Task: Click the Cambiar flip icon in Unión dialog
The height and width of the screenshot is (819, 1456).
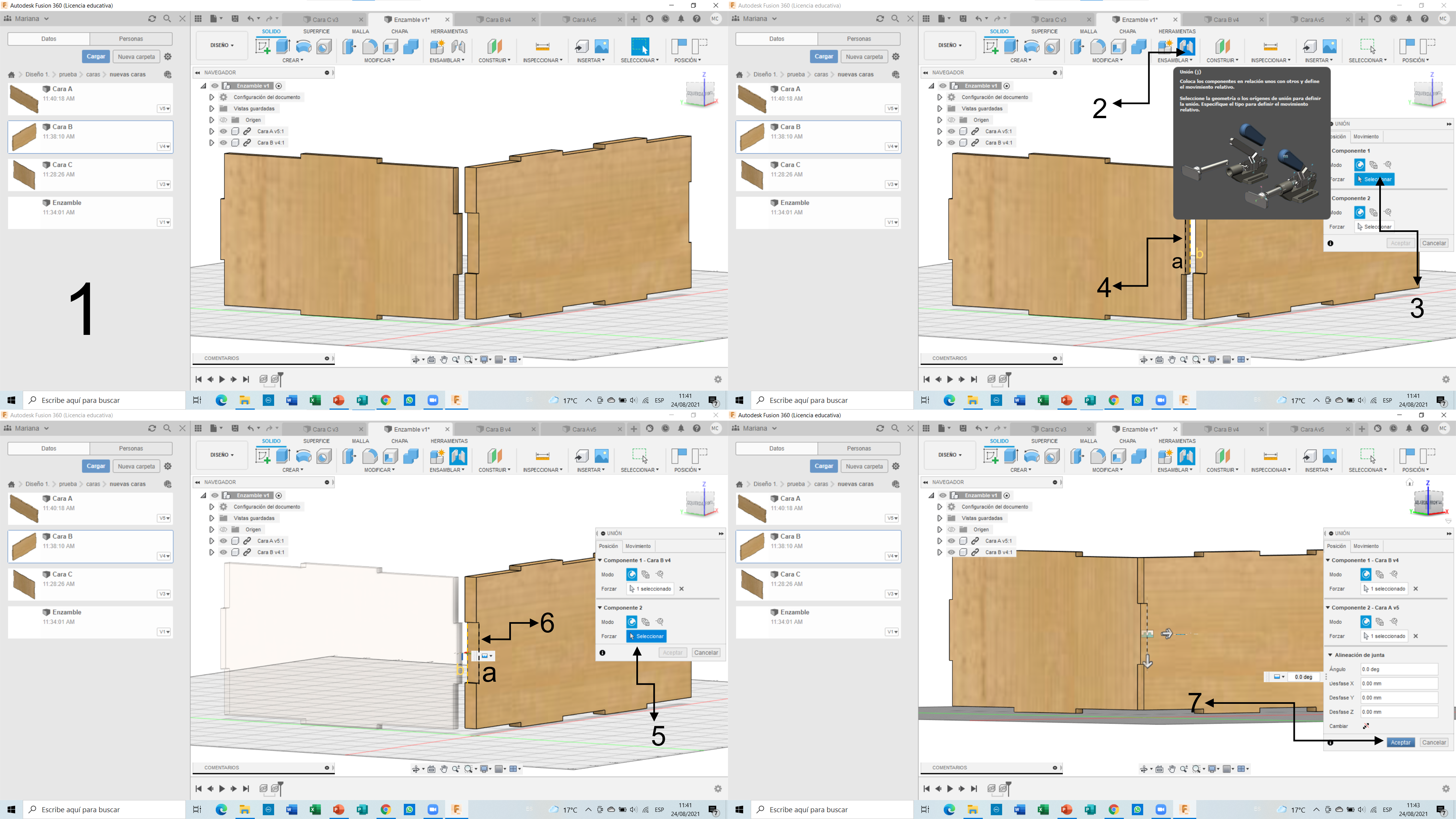Action: tap(1366, 726)
